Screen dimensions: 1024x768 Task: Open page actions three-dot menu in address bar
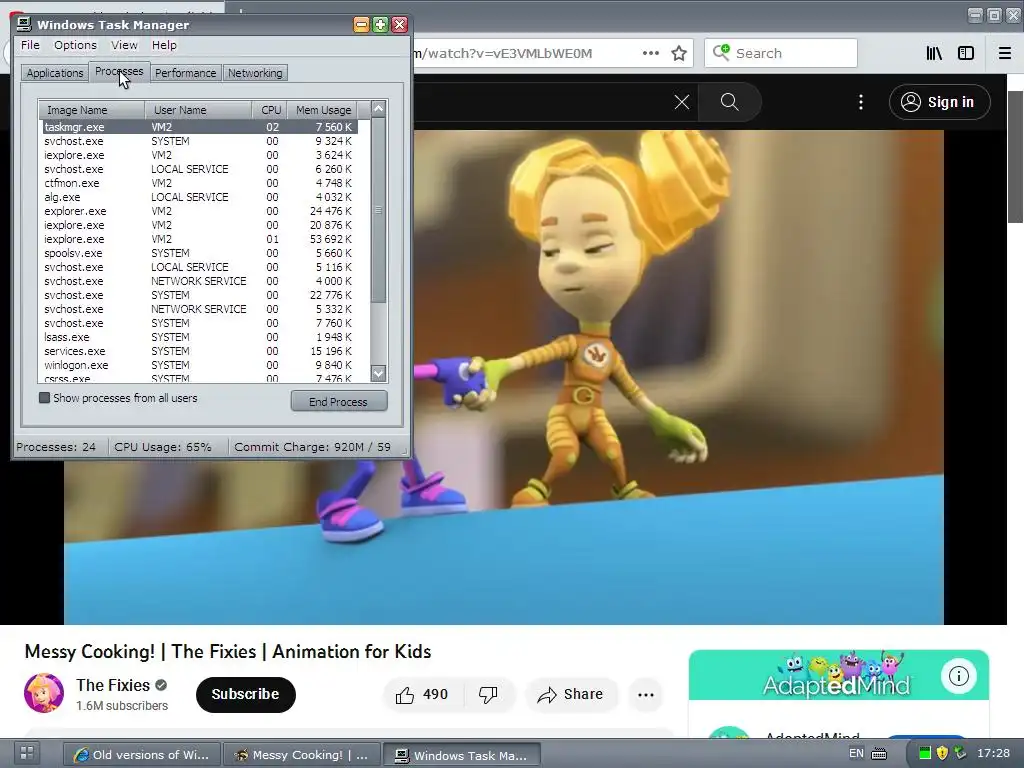(x=650, y=54)
